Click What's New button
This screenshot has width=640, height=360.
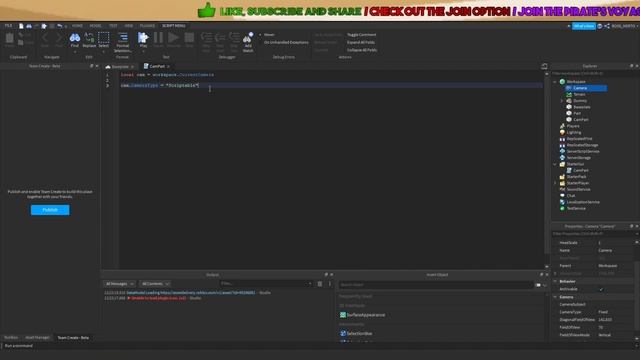point(584,26)
